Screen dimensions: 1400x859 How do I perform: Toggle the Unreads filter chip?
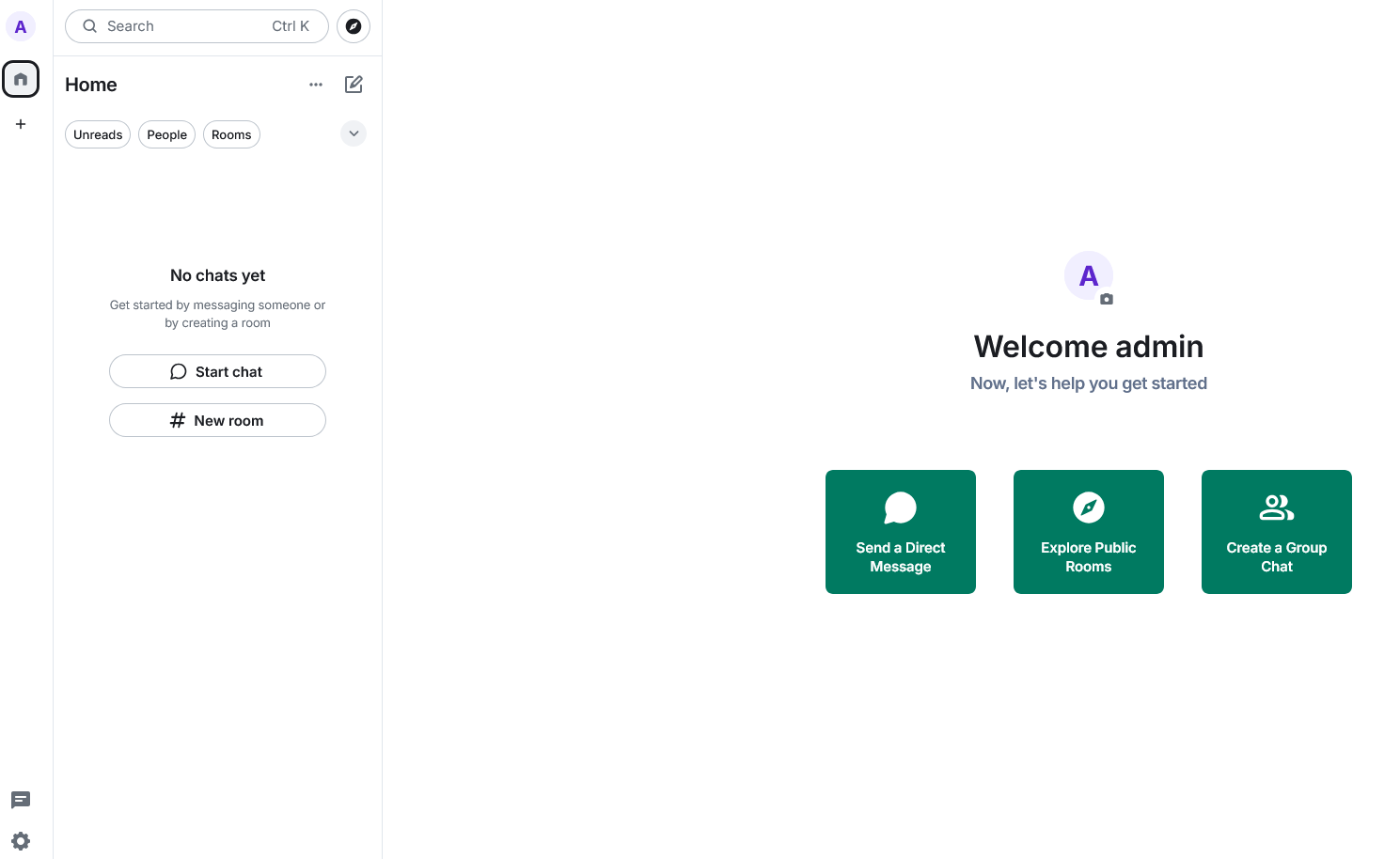pos(98,134)
